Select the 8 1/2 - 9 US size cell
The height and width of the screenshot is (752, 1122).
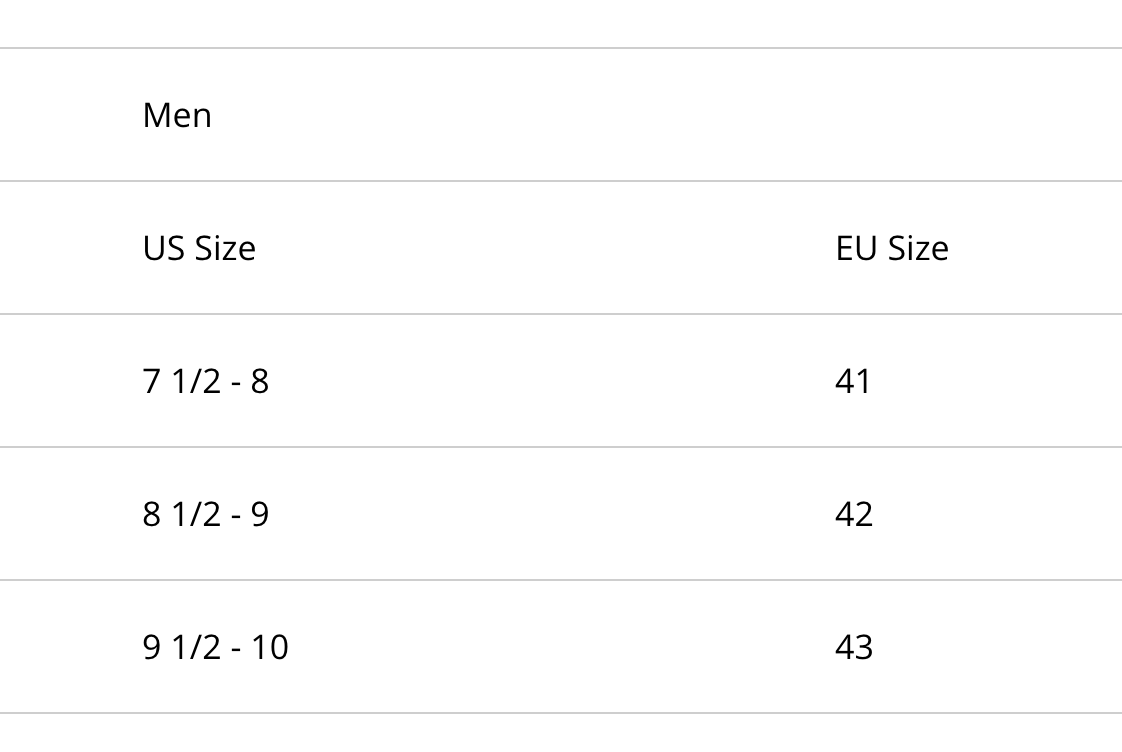[205, 514]
